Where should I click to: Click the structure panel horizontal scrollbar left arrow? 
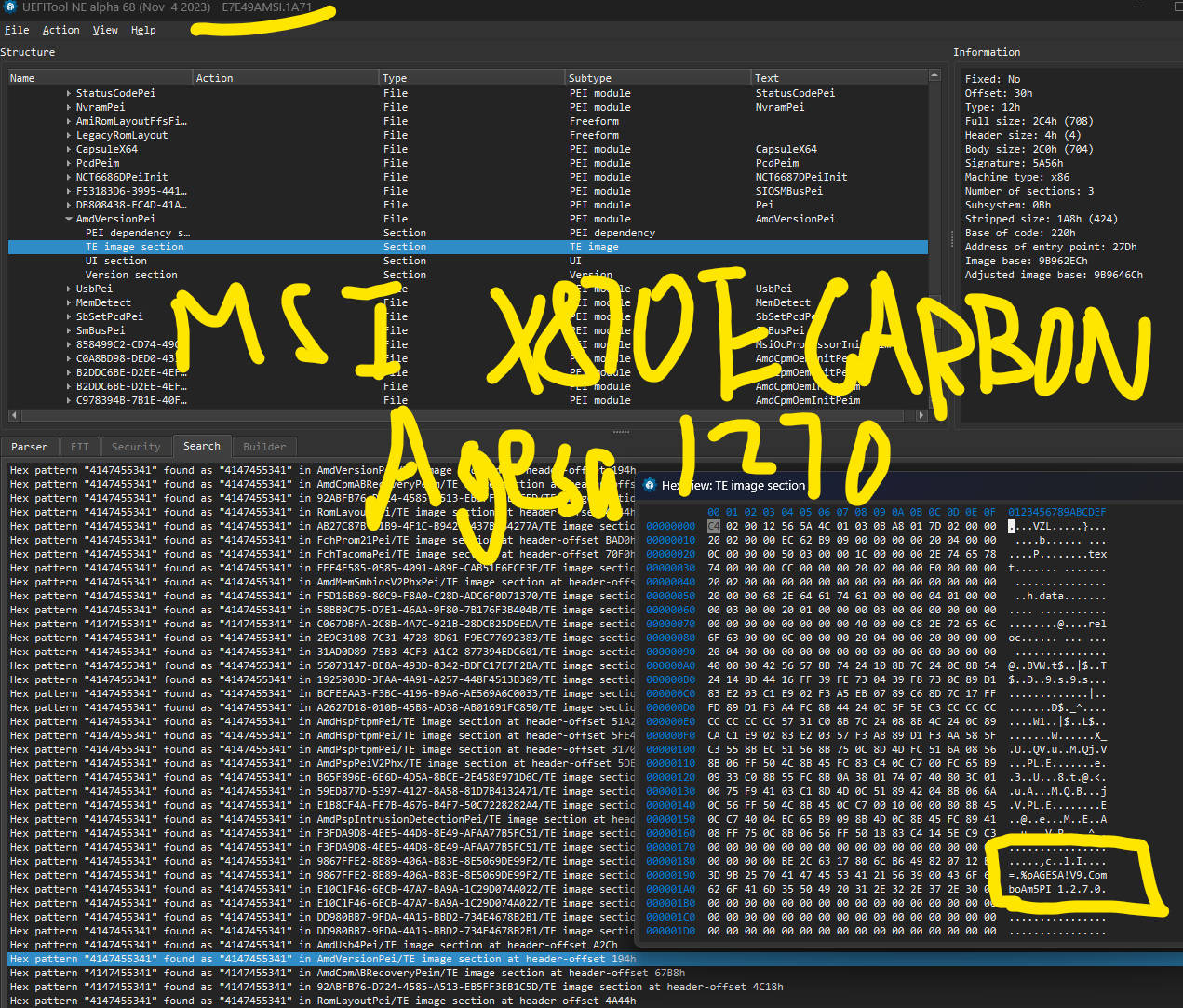tap(14, 415)
